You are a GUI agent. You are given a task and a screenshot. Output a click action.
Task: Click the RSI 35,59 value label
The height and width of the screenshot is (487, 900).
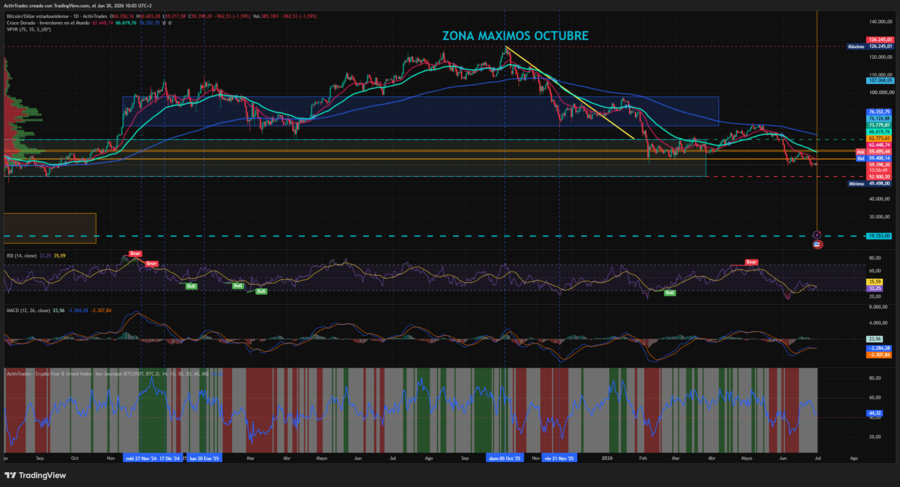(875, 282)
